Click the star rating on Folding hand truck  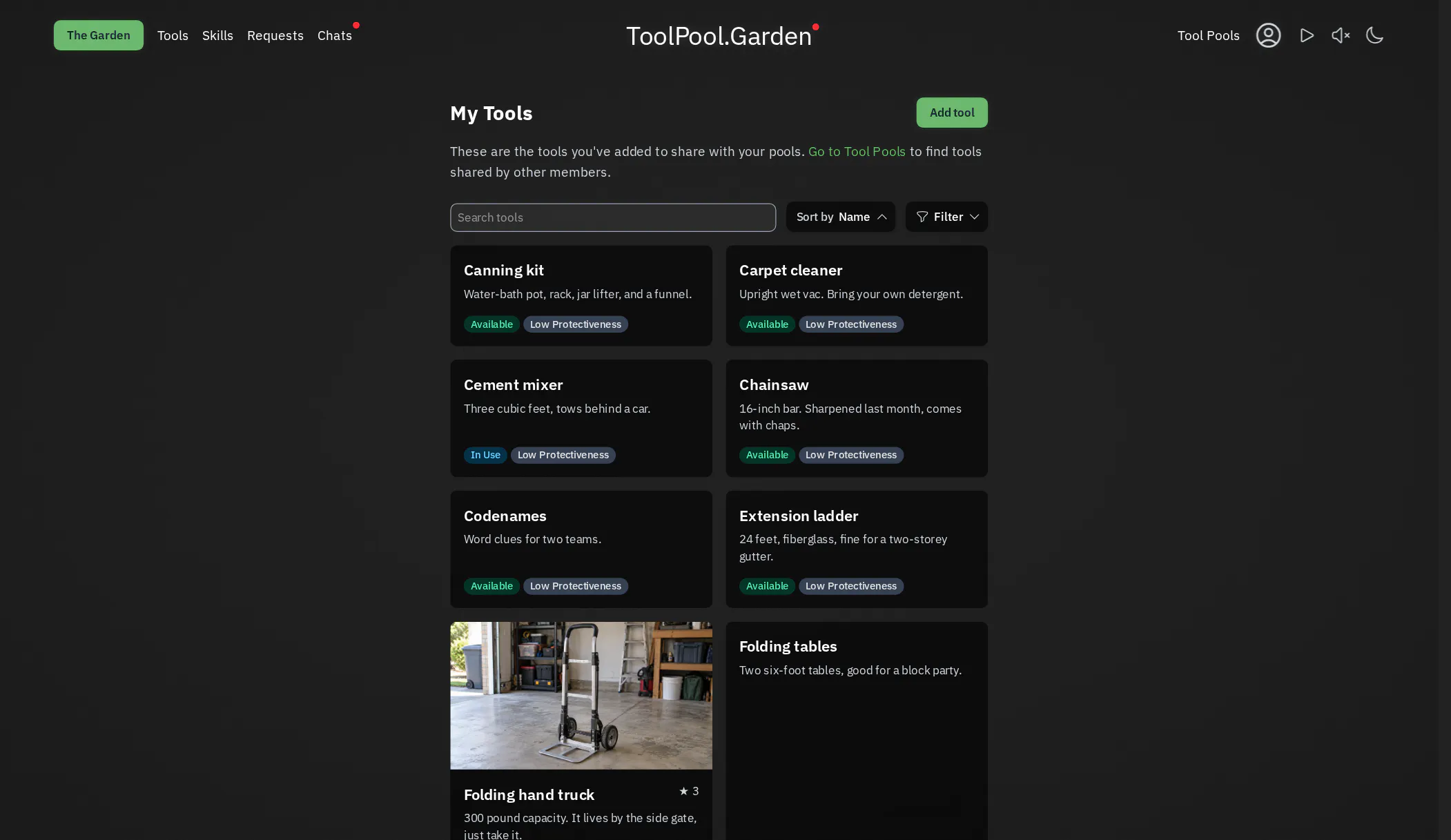(689, 791)
